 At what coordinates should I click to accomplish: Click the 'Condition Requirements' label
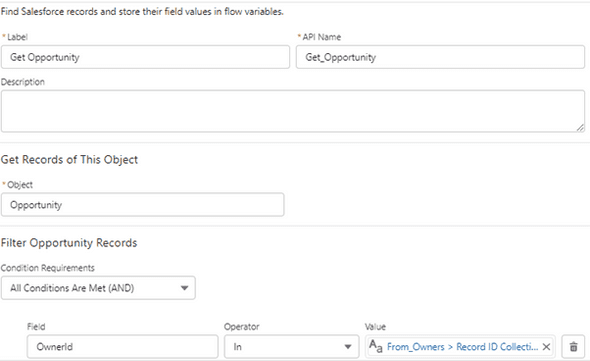click(47, 268)
